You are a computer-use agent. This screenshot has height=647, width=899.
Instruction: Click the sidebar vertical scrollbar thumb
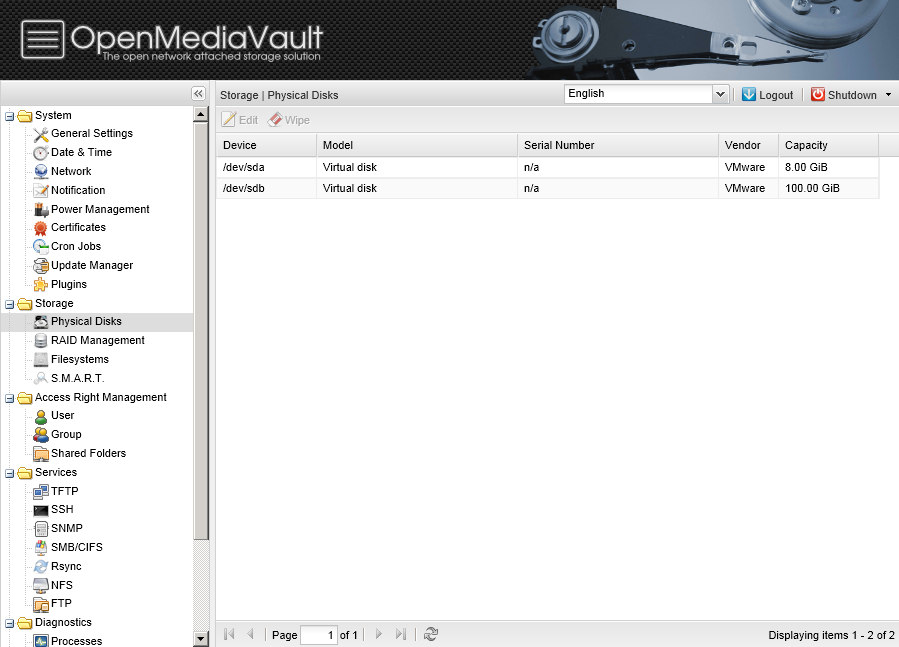click(201, 330)
